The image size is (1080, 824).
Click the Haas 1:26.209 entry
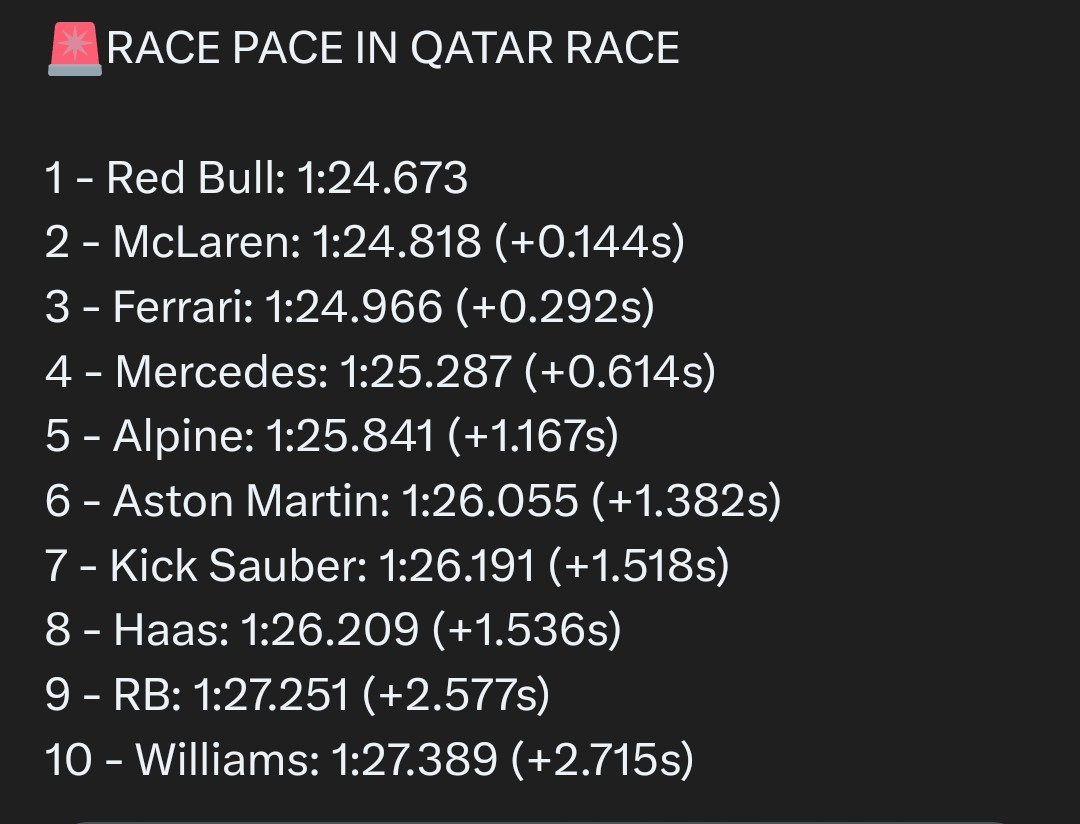pyautogui.click(x=333, y=630)
